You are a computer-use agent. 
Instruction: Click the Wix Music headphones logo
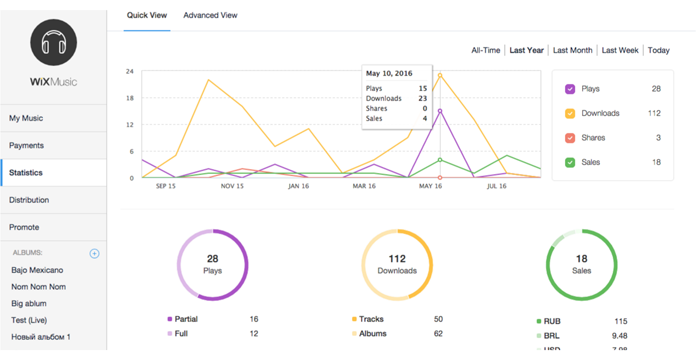(54, 42)
